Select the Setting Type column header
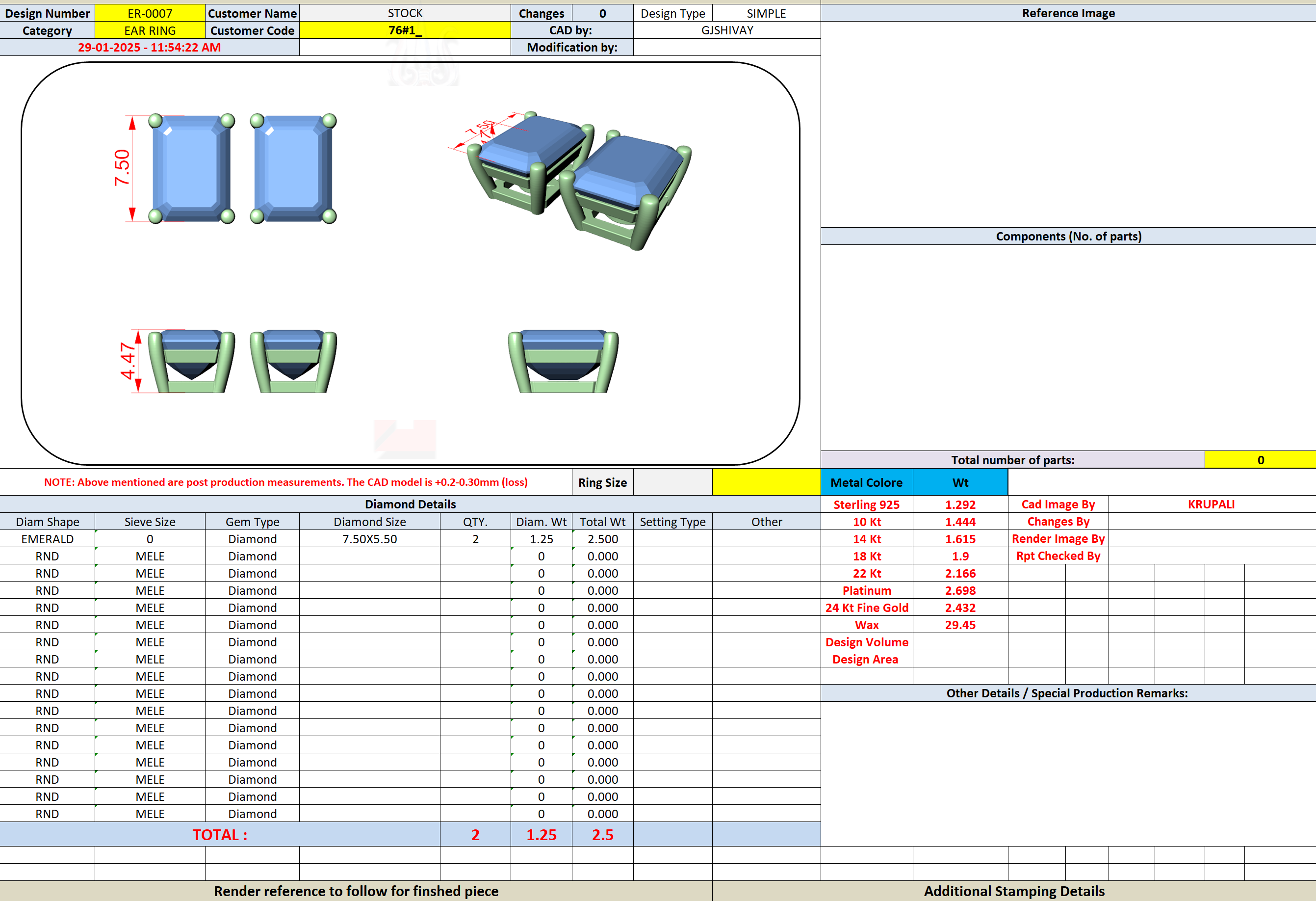1316x901 pixels. 673,521
